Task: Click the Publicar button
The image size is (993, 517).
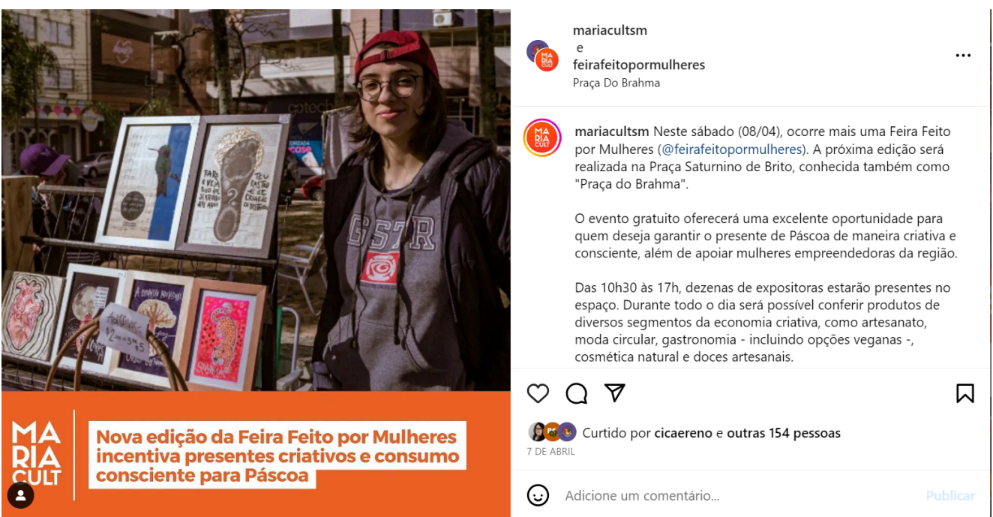Action: [950, 495]
